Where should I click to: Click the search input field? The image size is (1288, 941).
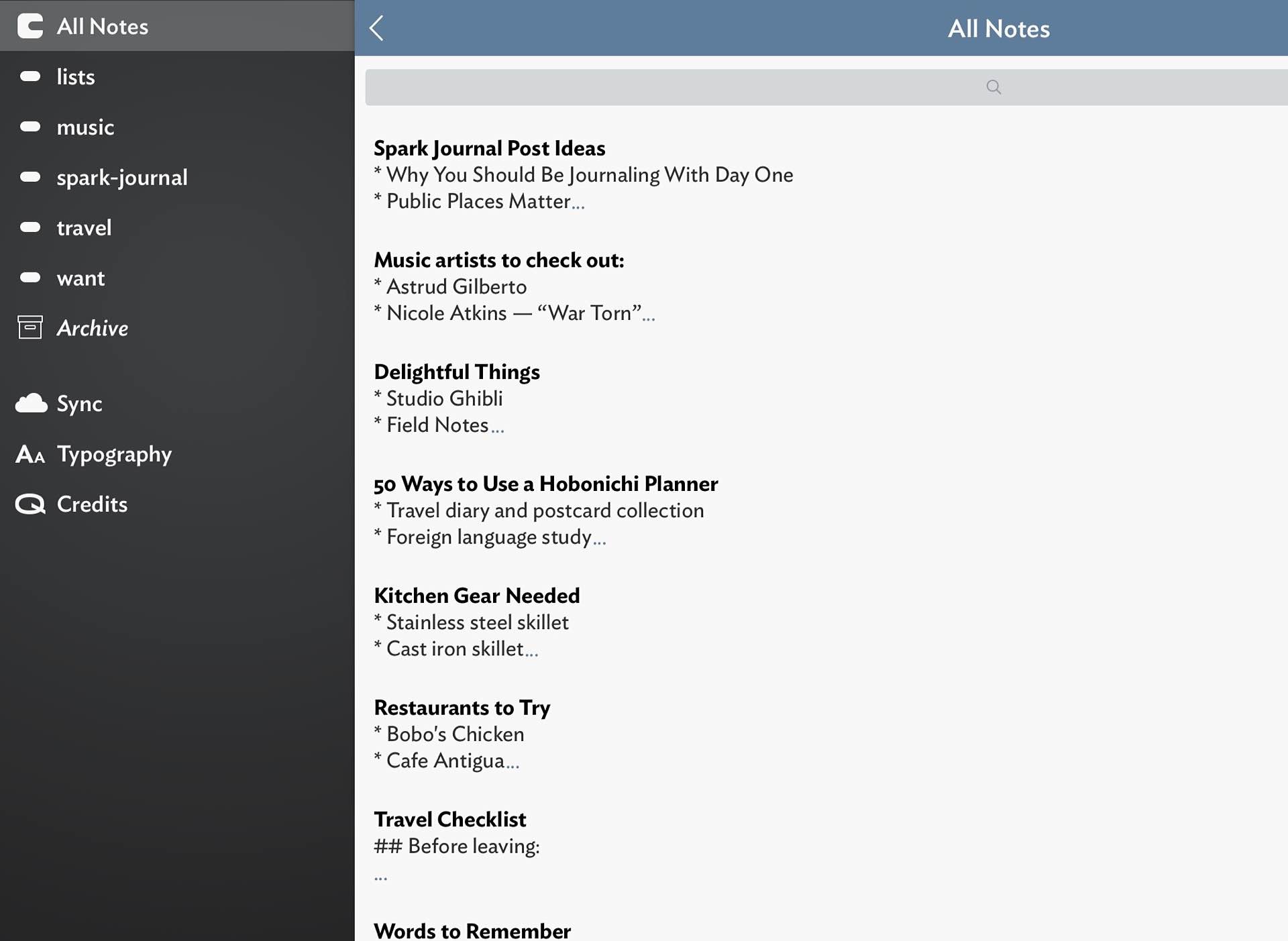click(x=826, y=87)
